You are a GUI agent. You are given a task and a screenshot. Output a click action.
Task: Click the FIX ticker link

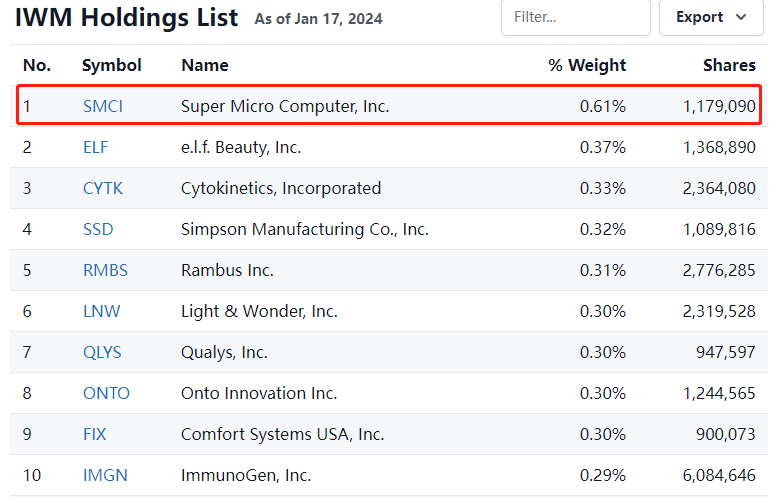(x=95, y=434)
